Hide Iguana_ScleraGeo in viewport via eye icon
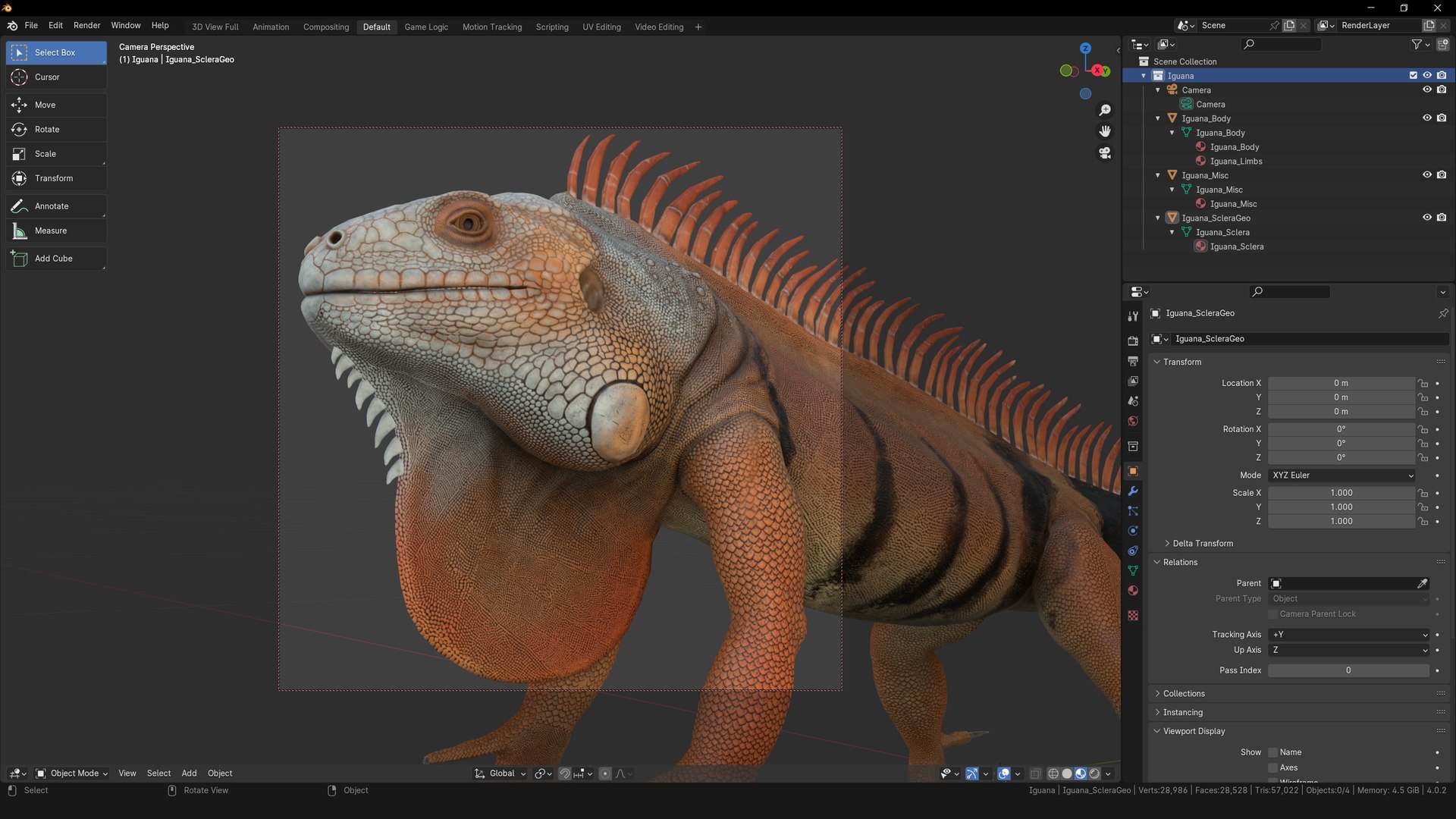The height and width of the screenshot is (819, 1456). (x=1427, y=218)
